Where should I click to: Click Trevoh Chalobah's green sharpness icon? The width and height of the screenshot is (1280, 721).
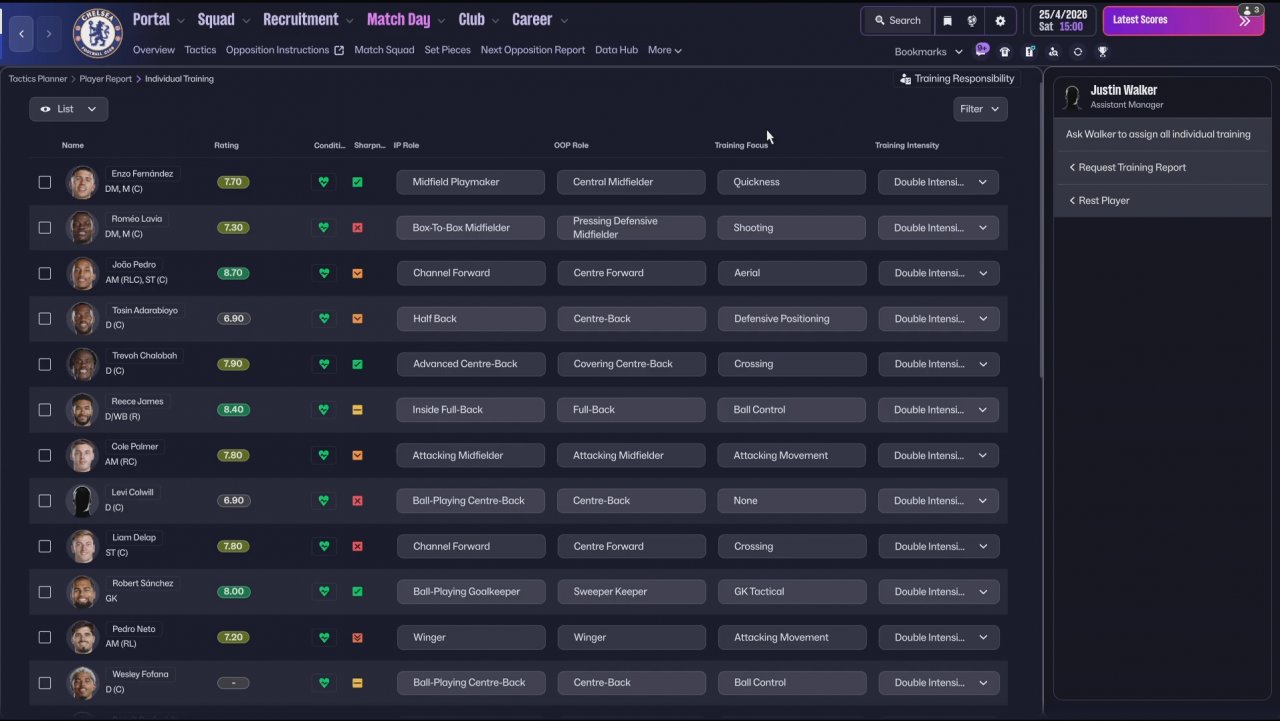[x=357, y=364]
